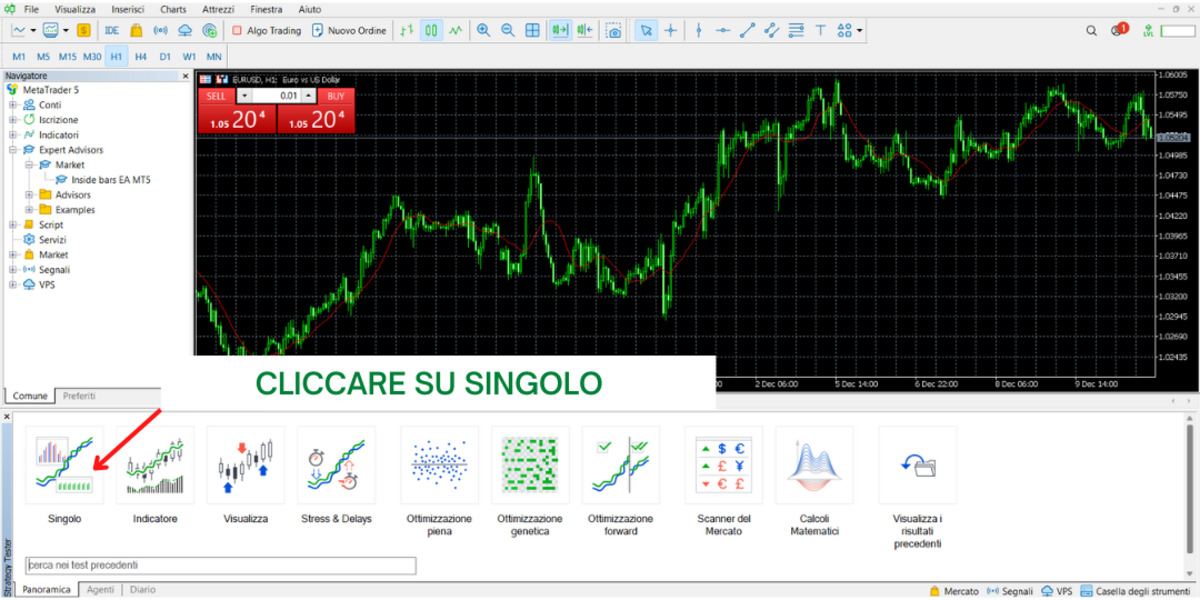Select the Ottimizzazione genetica test icon
The image size is (1200, 601).
530,466
